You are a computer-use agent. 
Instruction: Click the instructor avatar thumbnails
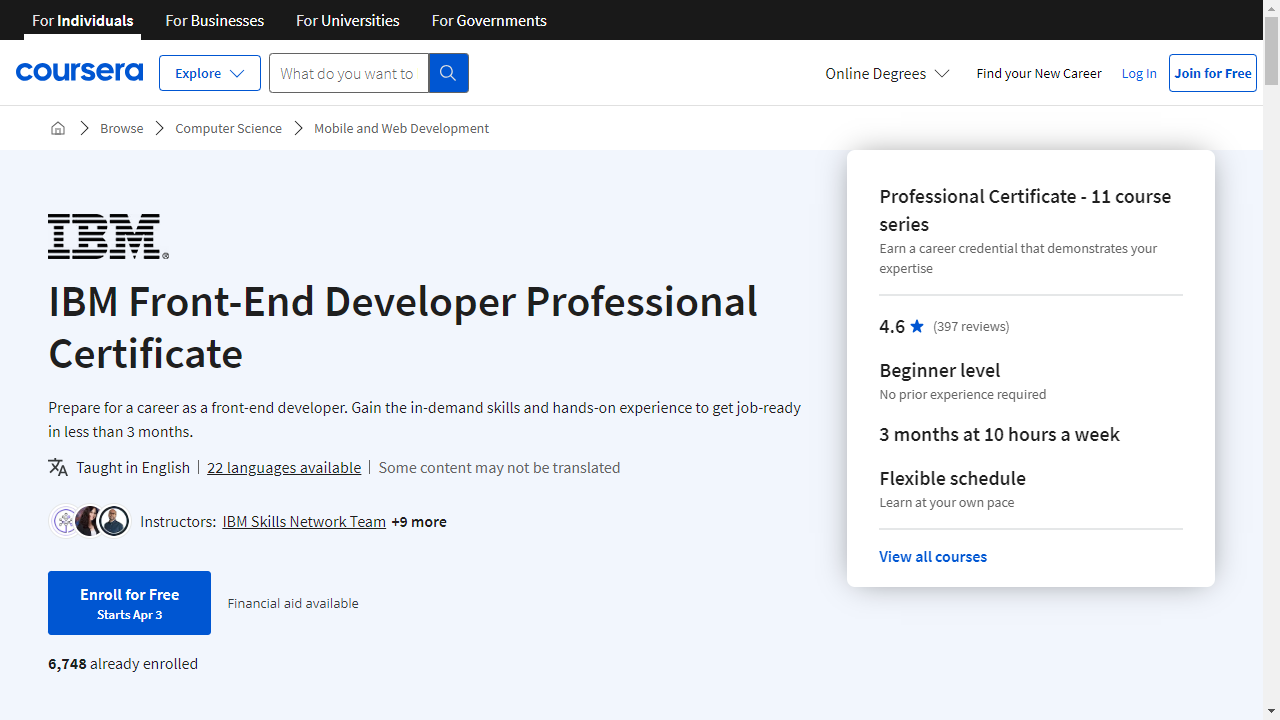pyautogui.click(x=90, y=521)
